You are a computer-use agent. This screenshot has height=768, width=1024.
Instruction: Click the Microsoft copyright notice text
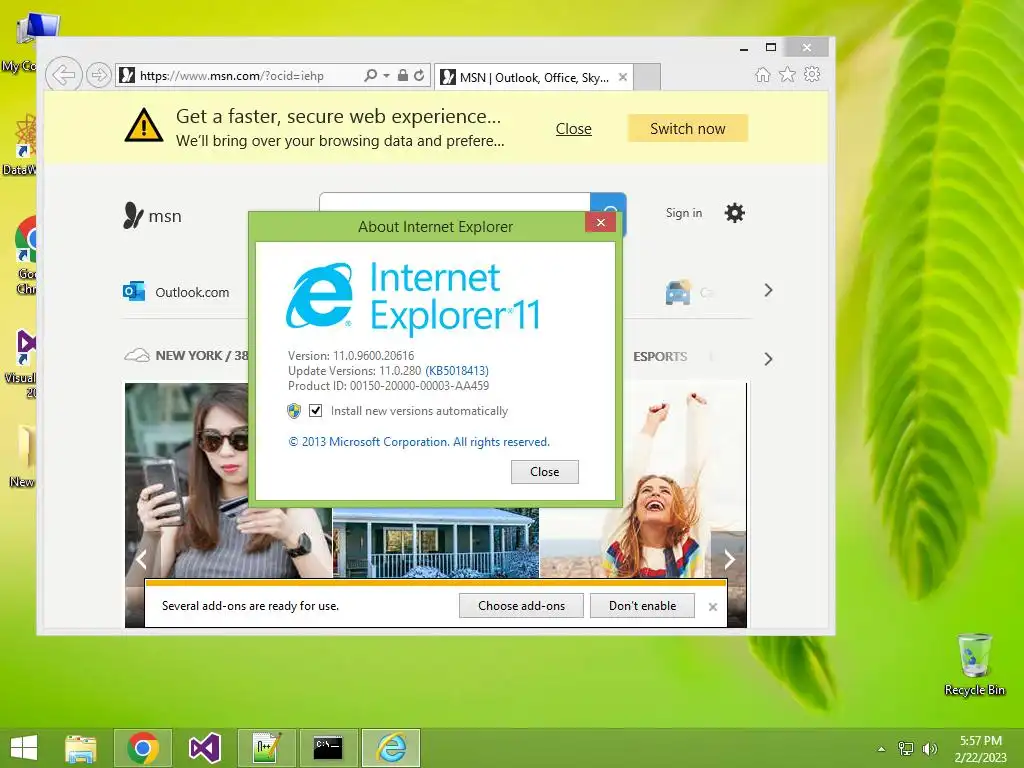[x=419, y=442]
